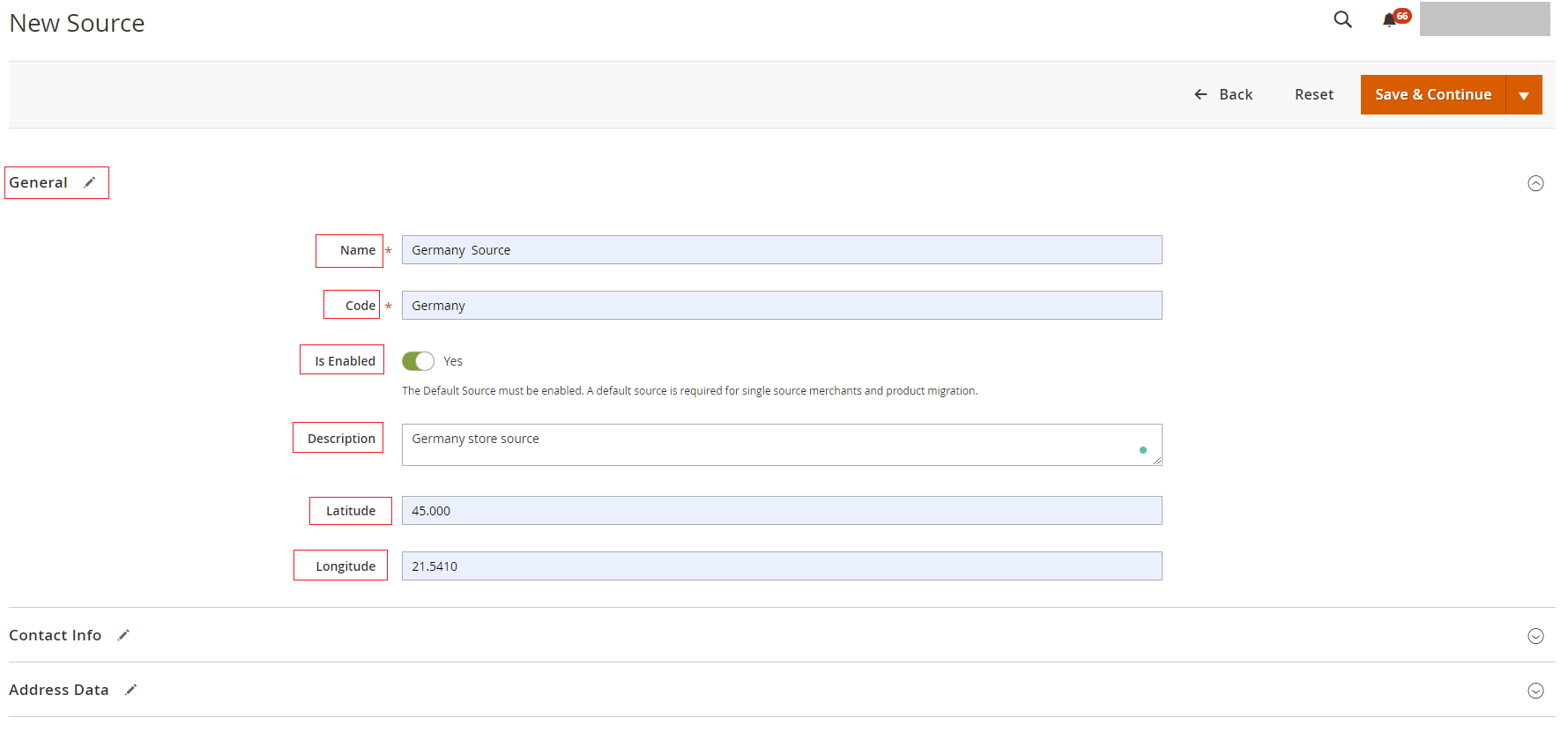Select the Latitude input field
The height and width of the screenshot is (732, 1568).
(x=781, y=511)
